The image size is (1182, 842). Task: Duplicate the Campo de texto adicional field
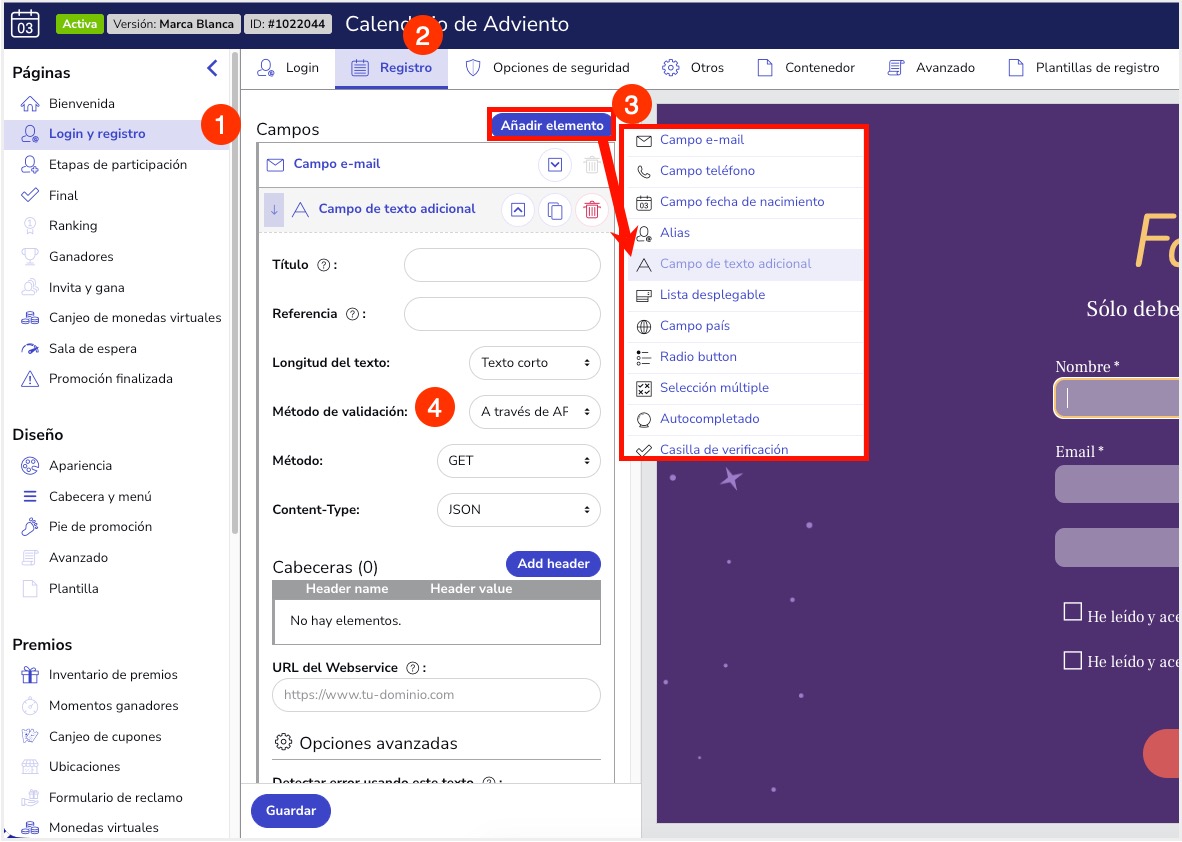[555, 210]
